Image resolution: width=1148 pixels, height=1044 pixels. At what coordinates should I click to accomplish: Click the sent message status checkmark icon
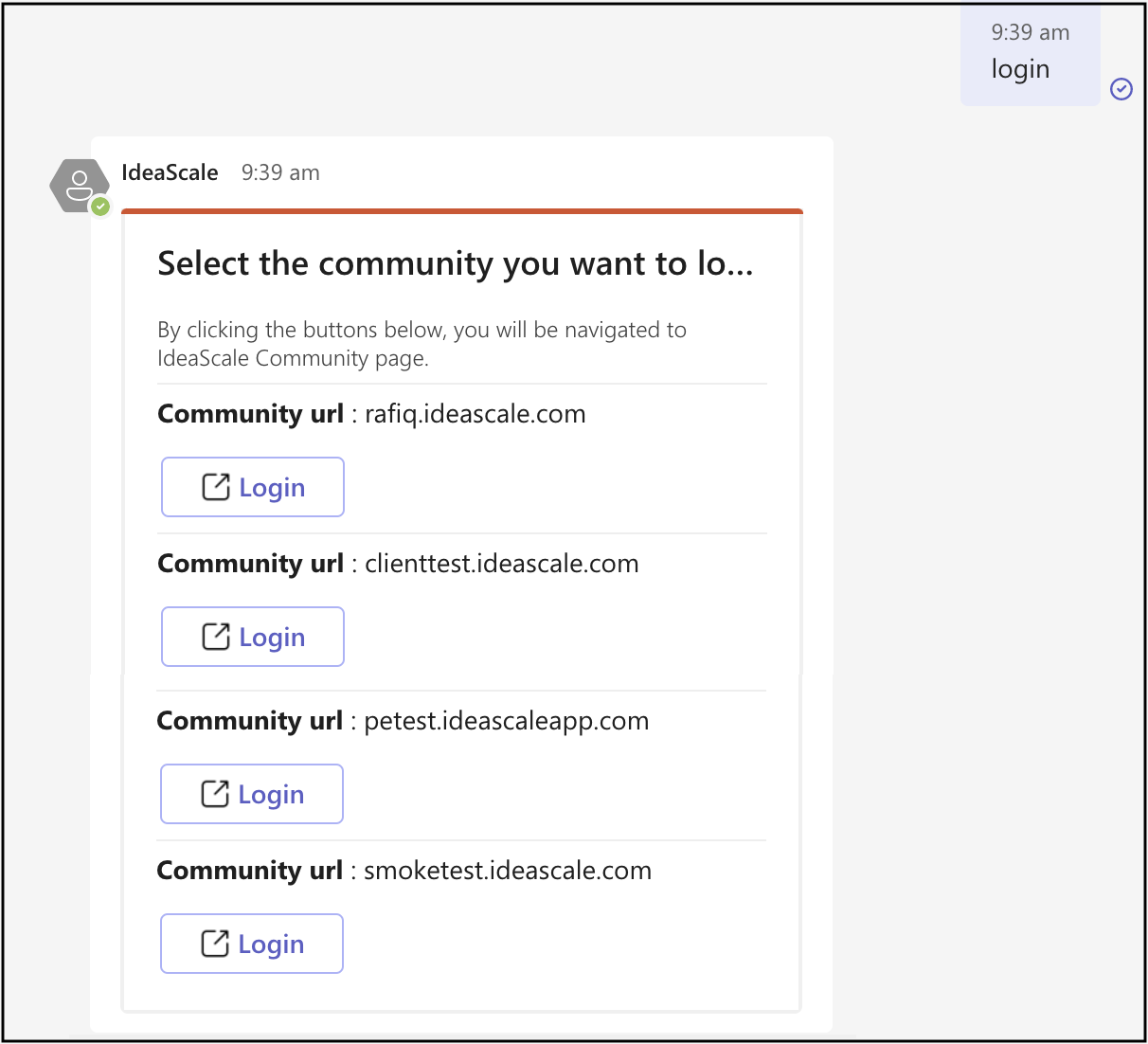tap(1121, 89)
